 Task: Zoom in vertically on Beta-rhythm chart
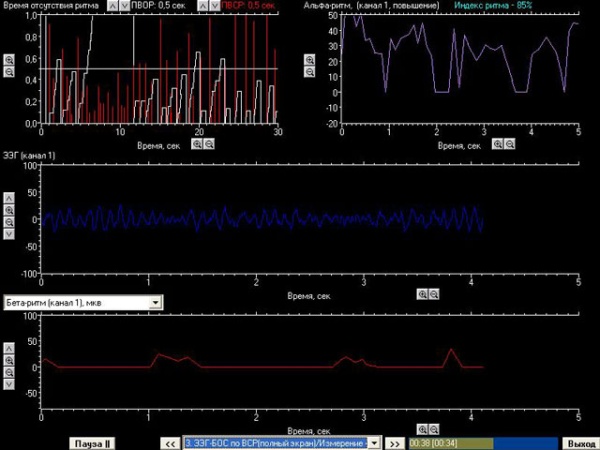pyautogui.click(x=10, y=360)
